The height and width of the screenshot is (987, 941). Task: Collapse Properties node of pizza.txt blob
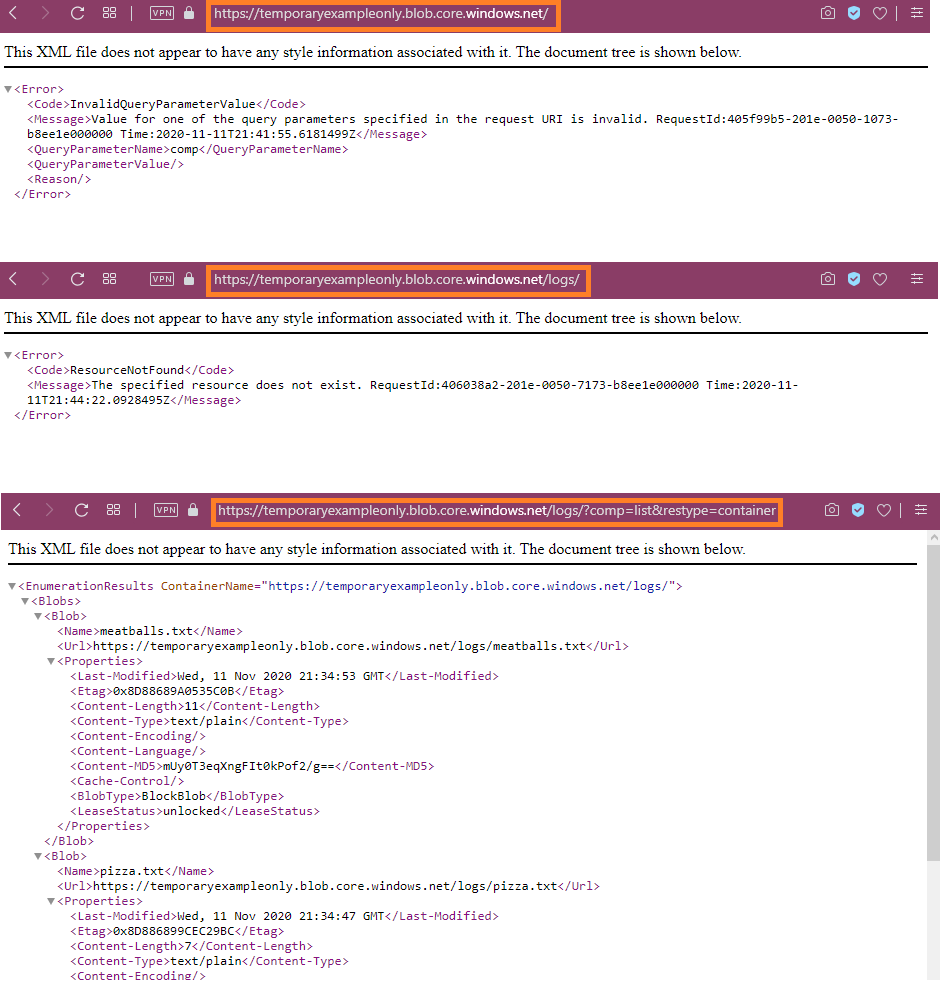click(51, 901)
